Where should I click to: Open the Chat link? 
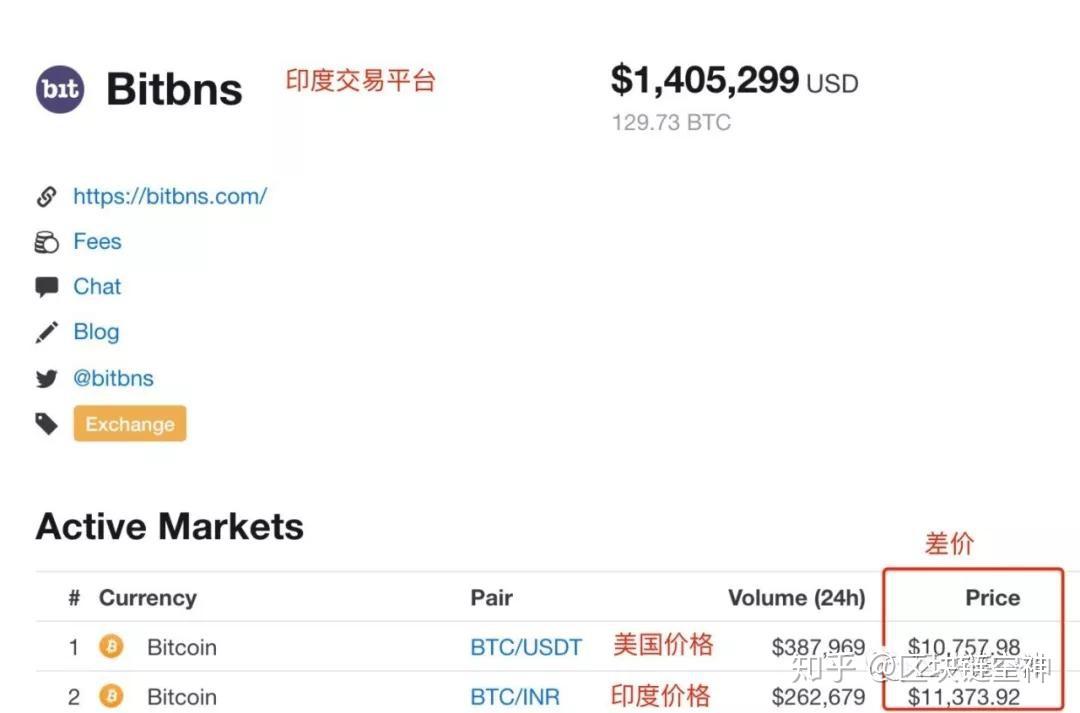coord(97,287)
